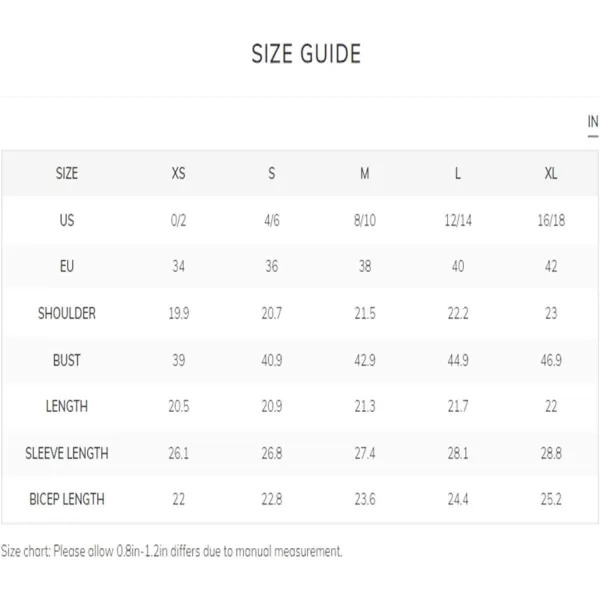Click length value 20.5 for XS
The width and height of the screenshot is (600, 600).
point(179,406)
